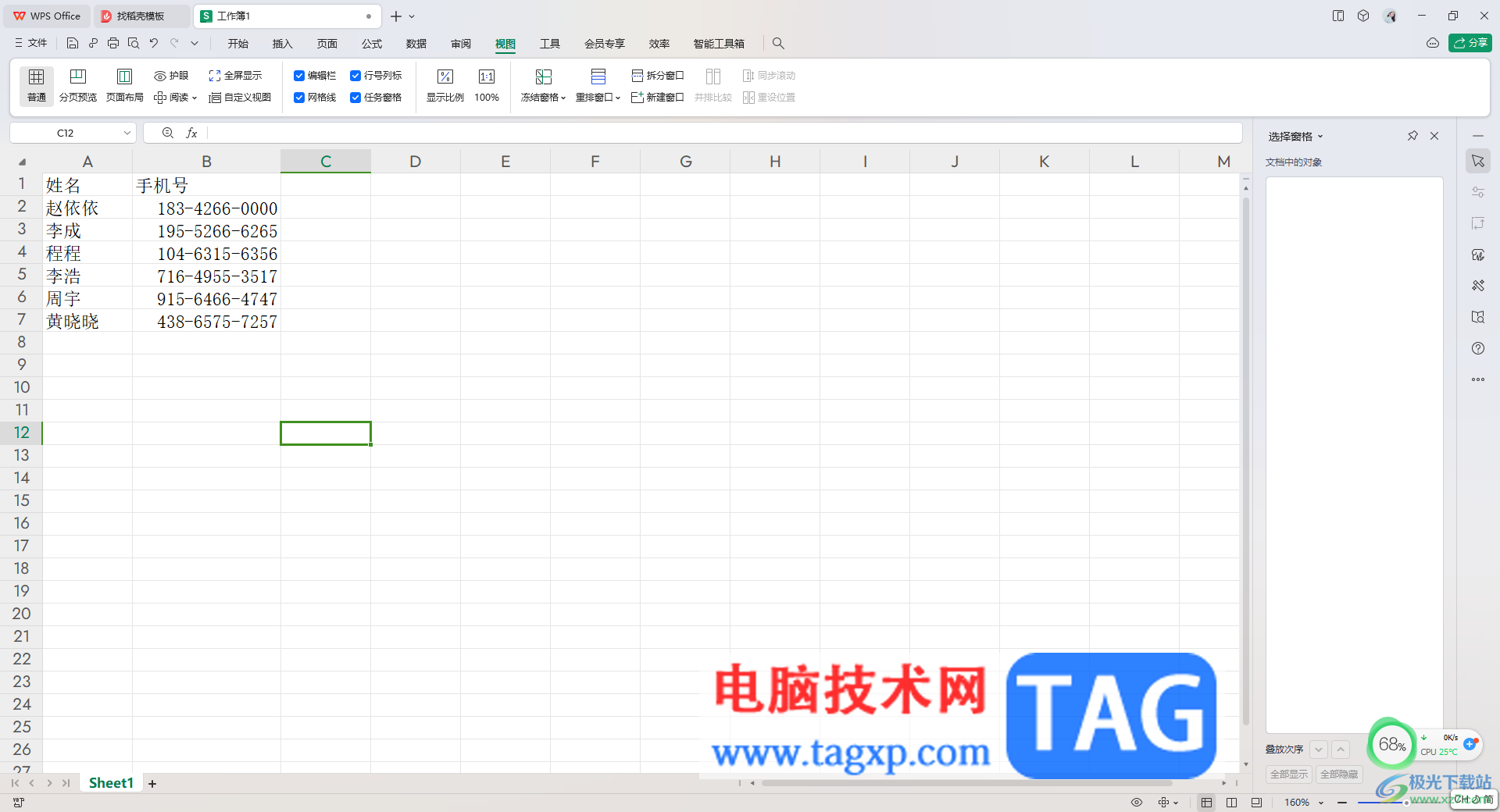
Task: Open print preview icon
Action: coord(134,44)
